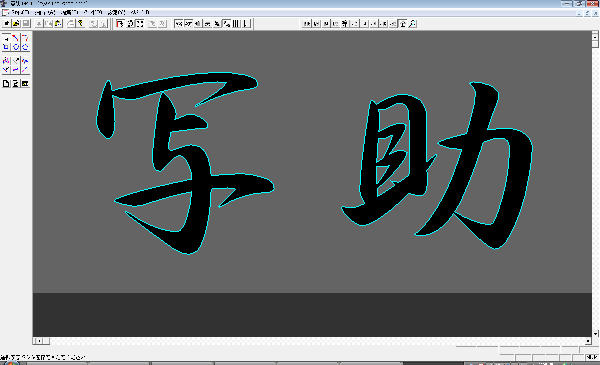Select the blue square shape tool
This screenshot has height=365, width=600.
coord(6,47)
